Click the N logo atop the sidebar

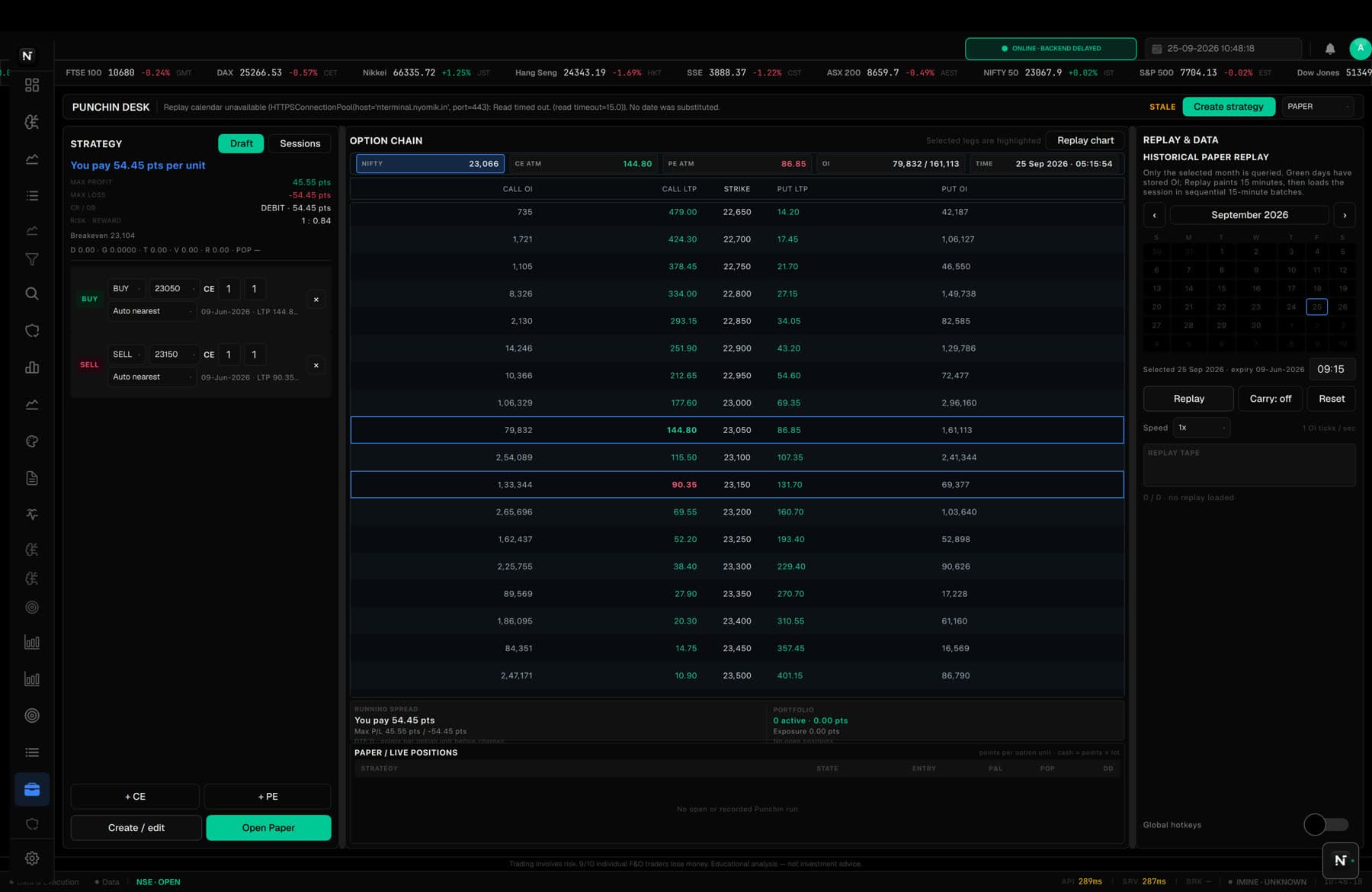27,56
